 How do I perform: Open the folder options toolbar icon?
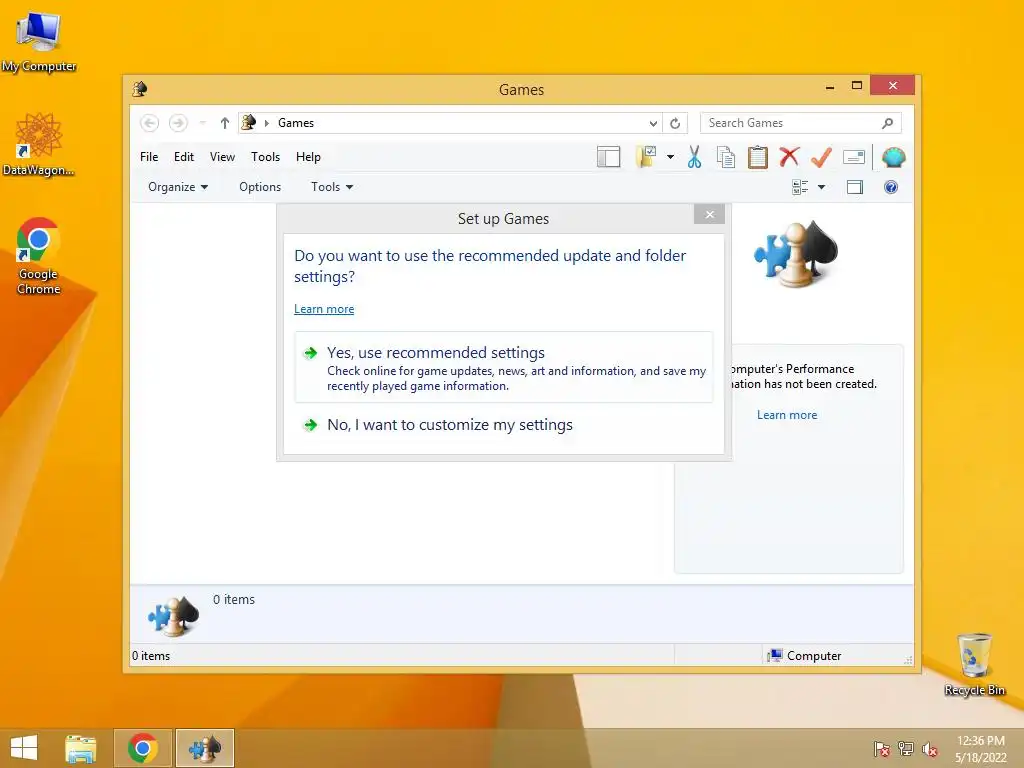point(646,157)
